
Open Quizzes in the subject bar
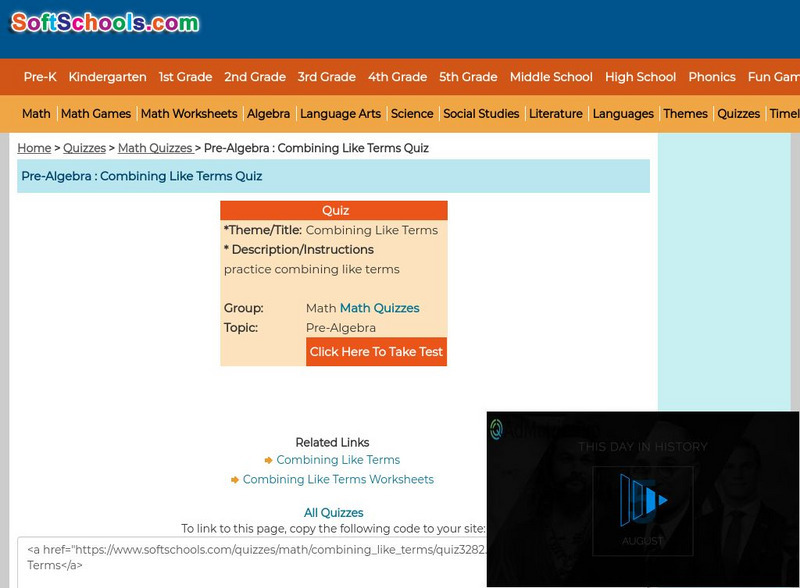point(738,114)
